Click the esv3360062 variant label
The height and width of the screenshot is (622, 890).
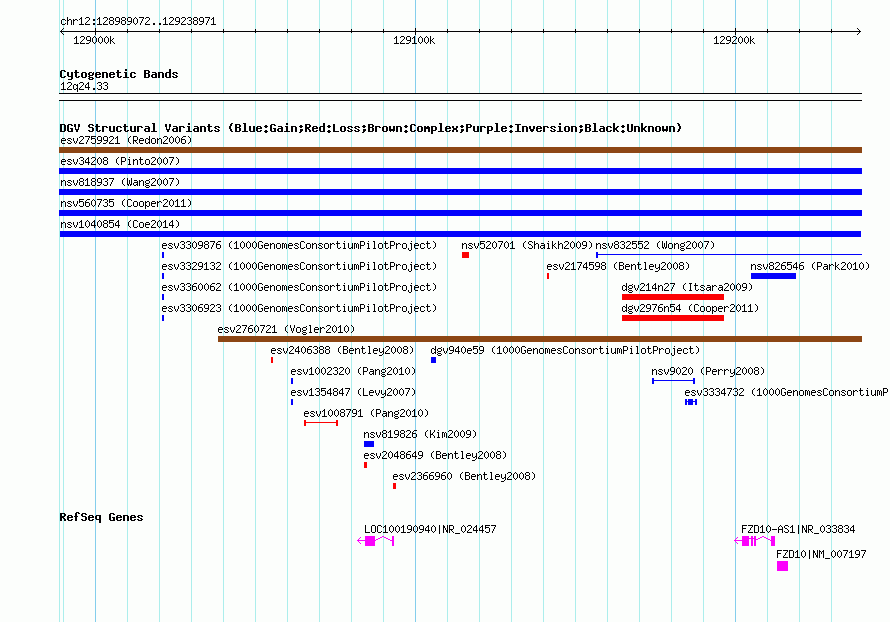click(299, 287)
